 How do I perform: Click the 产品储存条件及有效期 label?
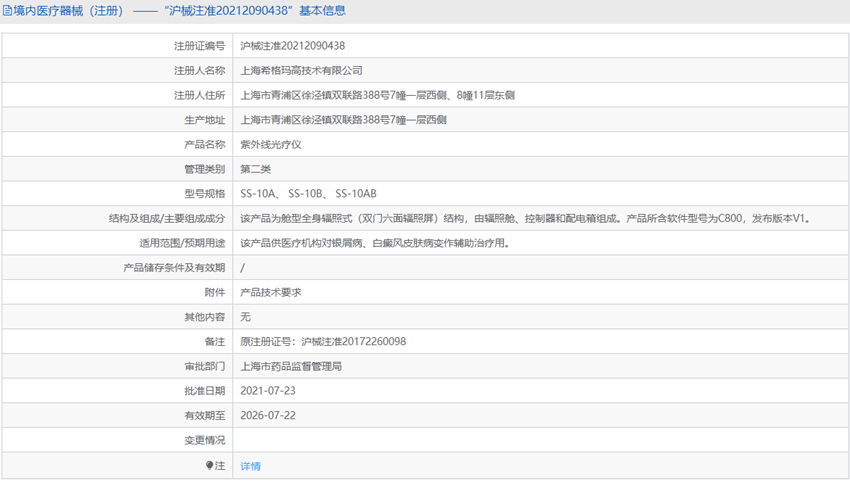point(174,268)
